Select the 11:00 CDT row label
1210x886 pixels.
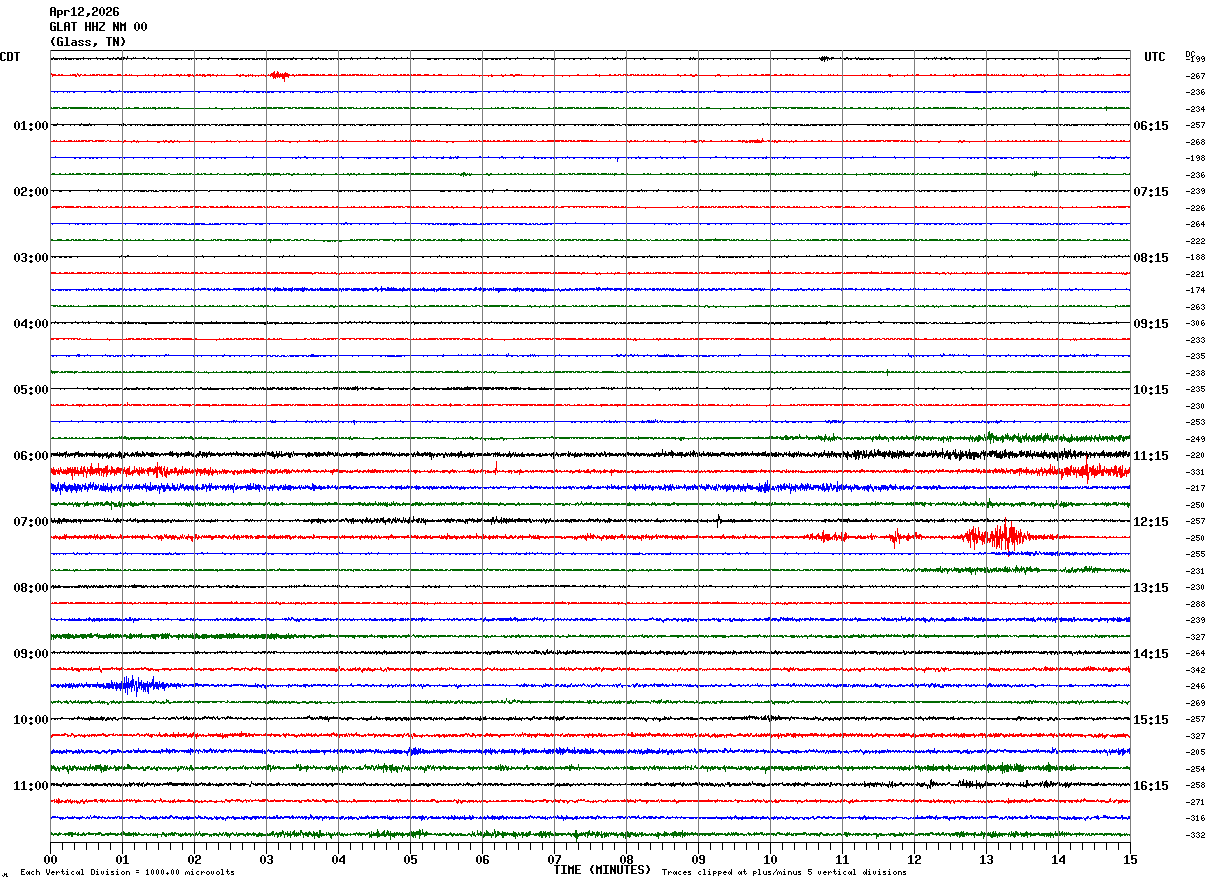tap(30, 786)
